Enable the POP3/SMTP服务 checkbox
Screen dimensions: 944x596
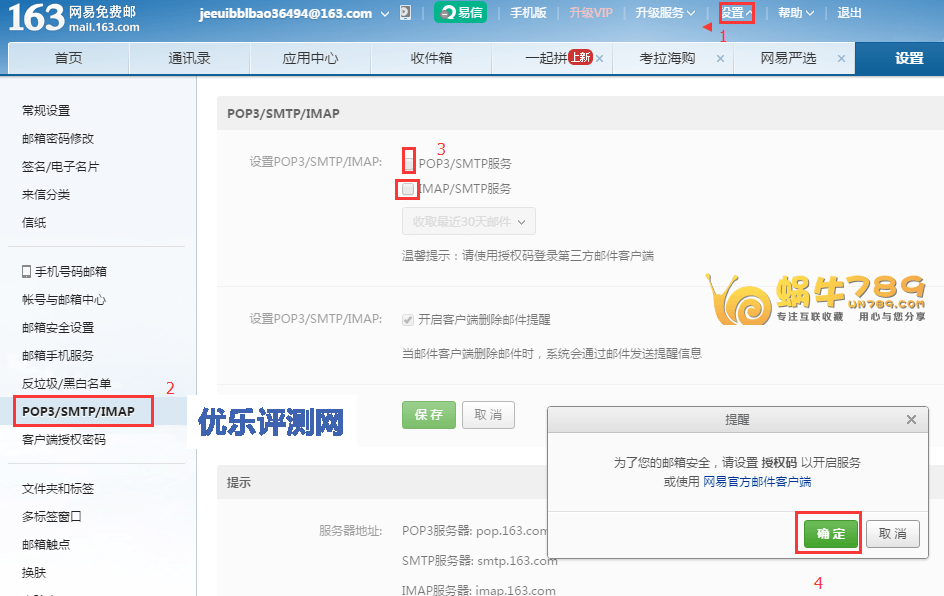pos(409,163)
